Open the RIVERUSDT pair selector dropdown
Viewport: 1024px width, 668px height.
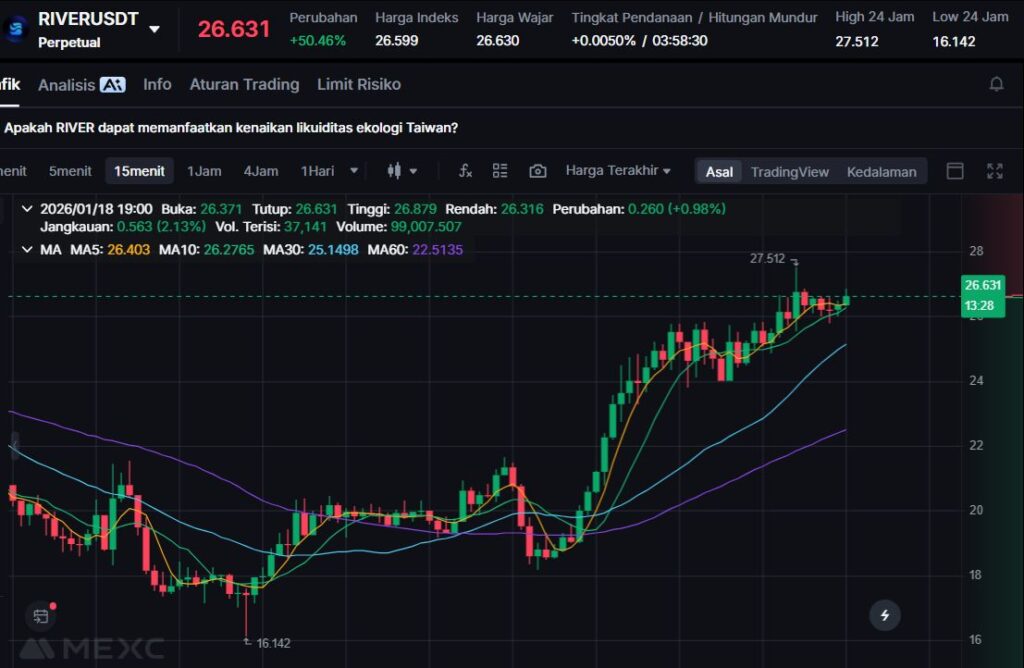pyautogui.click(x=154, y=29)
